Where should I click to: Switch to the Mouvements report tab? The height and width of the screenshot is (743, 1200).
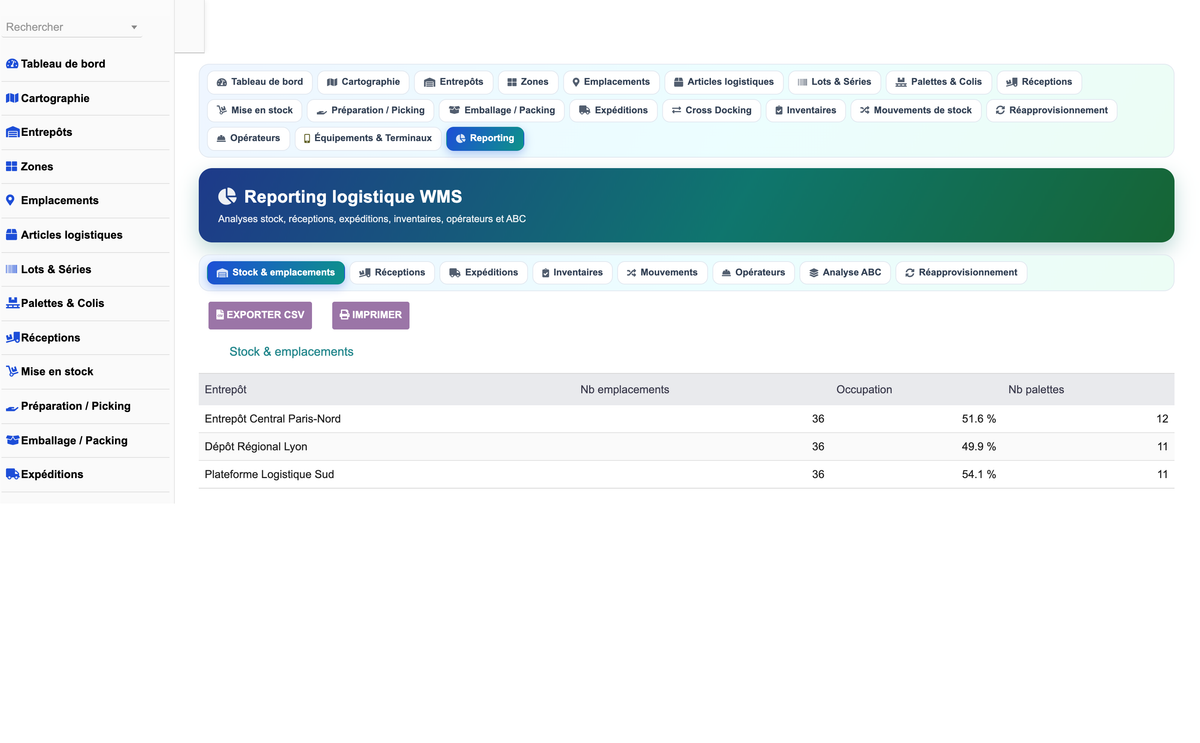662,272
